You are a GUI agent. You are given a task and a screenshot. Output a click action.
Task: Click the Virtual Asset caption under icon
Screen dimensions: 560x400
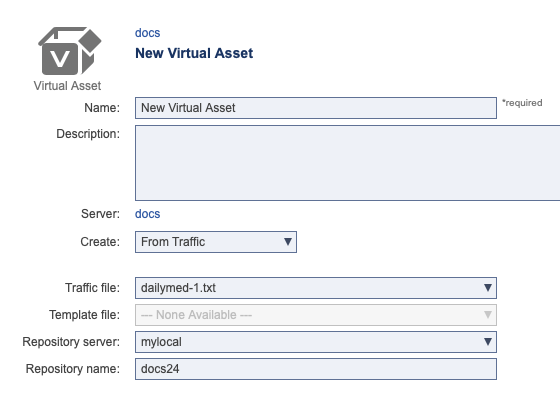[x=68, y=86]
